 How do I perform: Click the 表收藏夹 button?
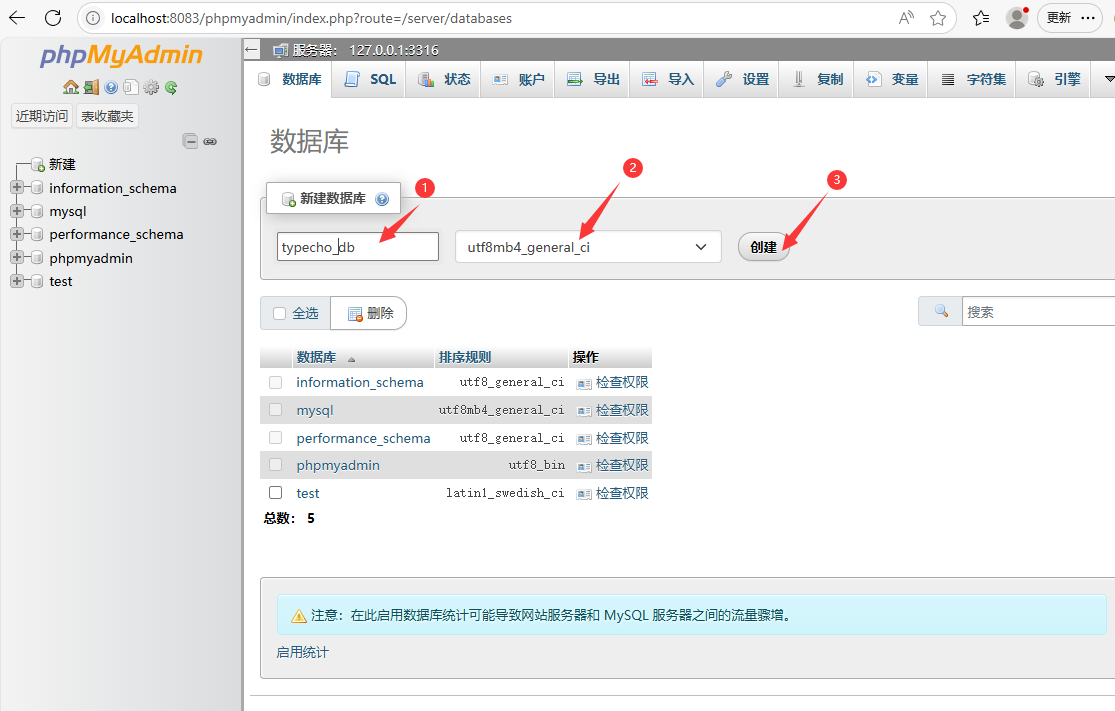tap(107, 116)
